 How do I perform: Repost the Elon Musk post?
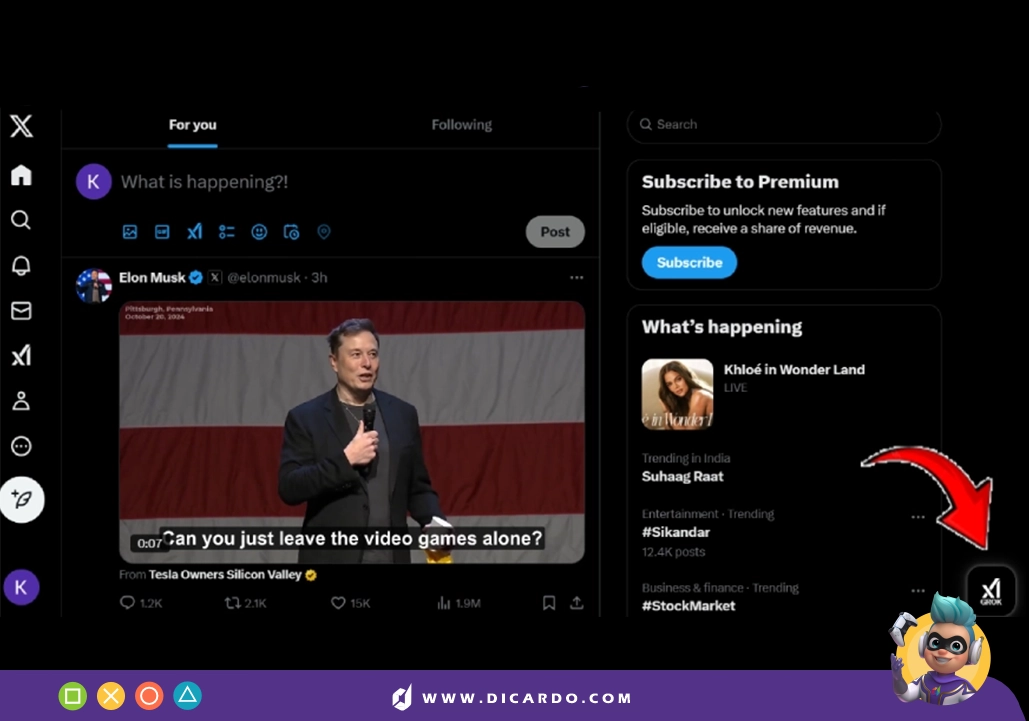pos(245,603)
